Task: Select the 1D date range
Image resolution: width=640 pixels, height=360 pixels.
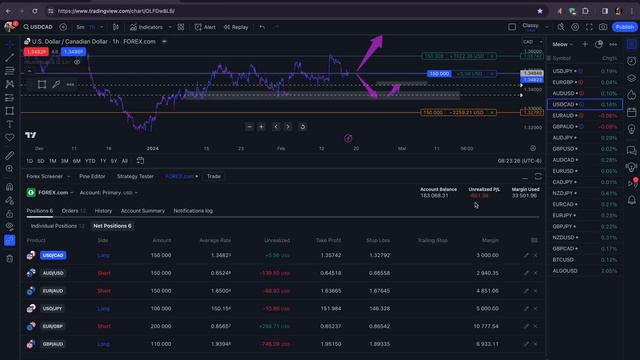Action: pyautogui.click(x=29, y=161)
